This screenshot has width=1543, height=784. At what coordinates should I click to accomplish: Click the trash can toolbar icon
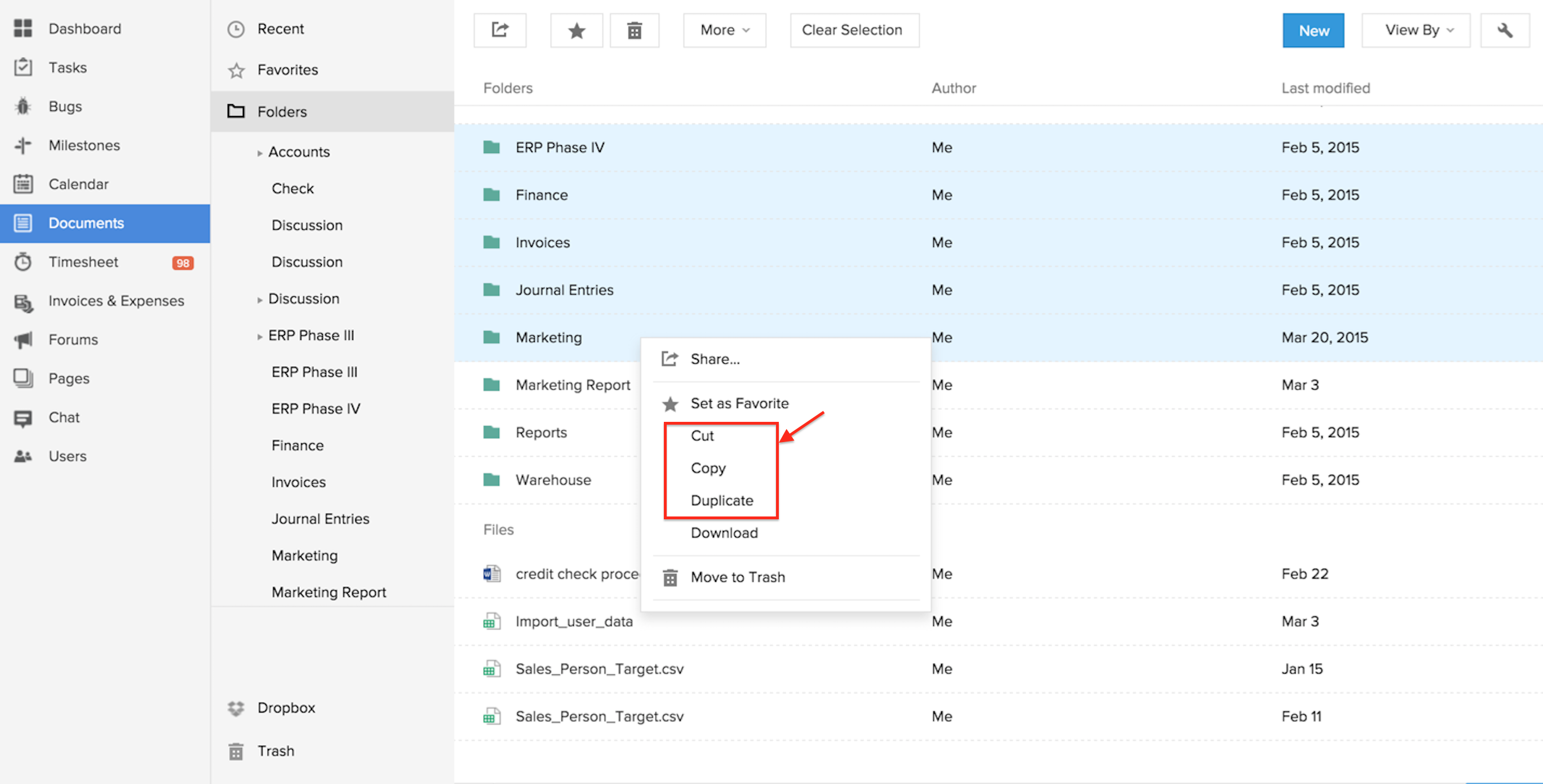(x=634, y=30)
